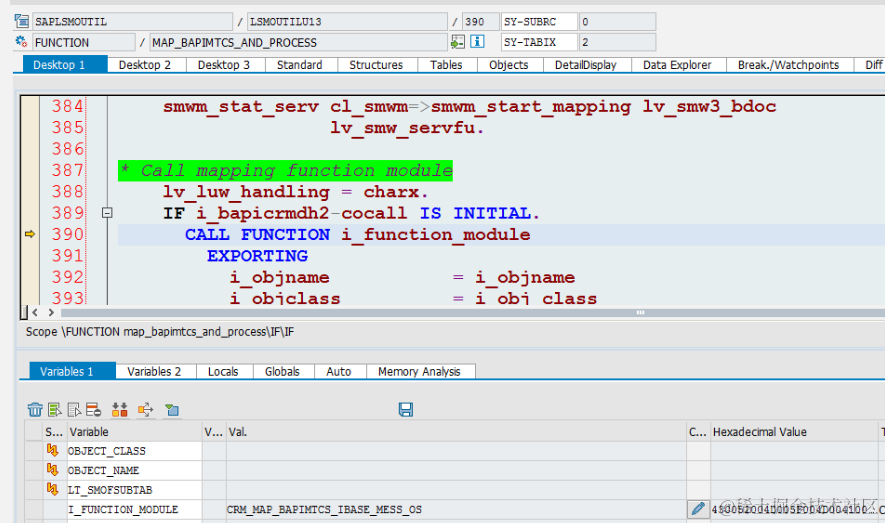Open the Structures tab
The height and width of the screenshot is (523, 885).
pos(376,65)
